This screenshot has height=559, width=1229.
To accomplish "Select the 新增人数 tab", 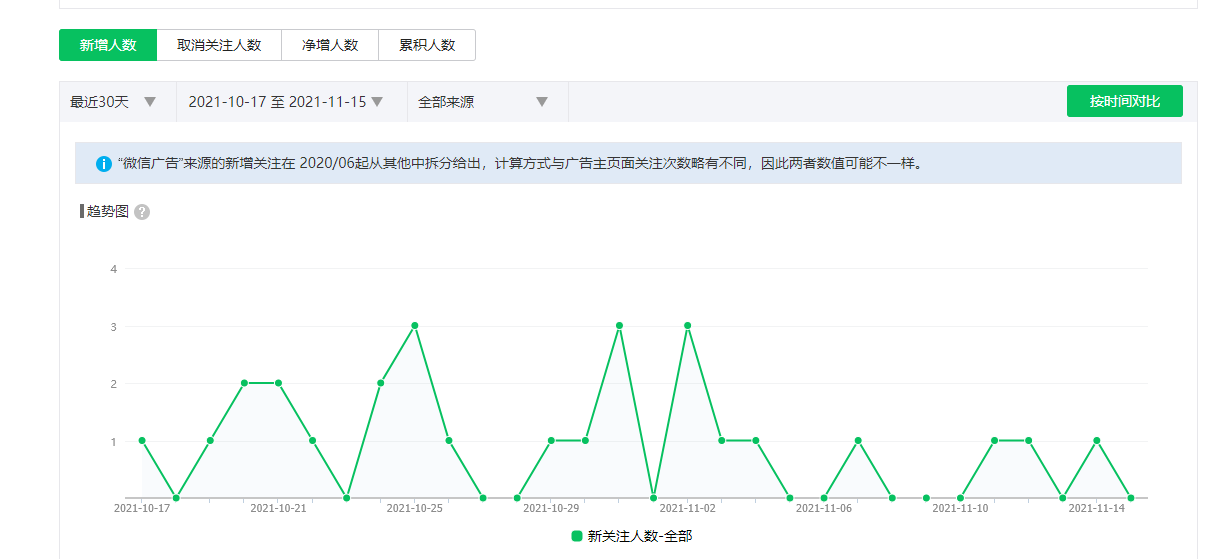I will (x=108, y=45).
